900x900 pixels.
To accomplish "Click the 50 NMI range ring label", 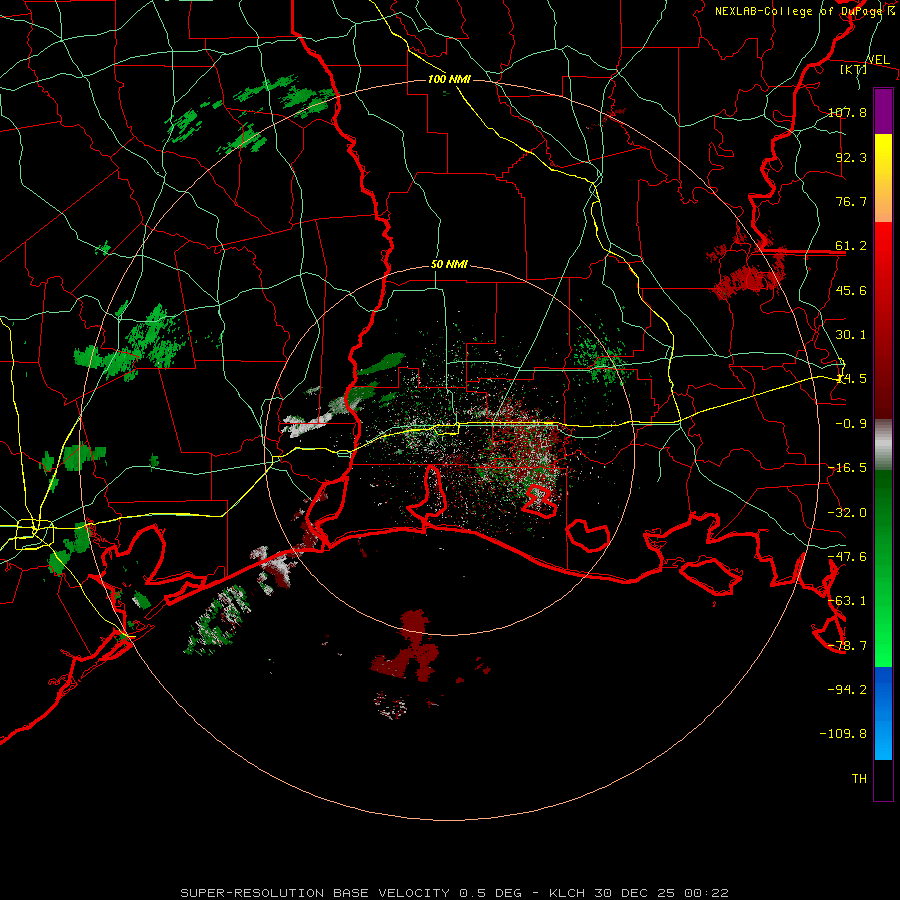I will 449,265.
